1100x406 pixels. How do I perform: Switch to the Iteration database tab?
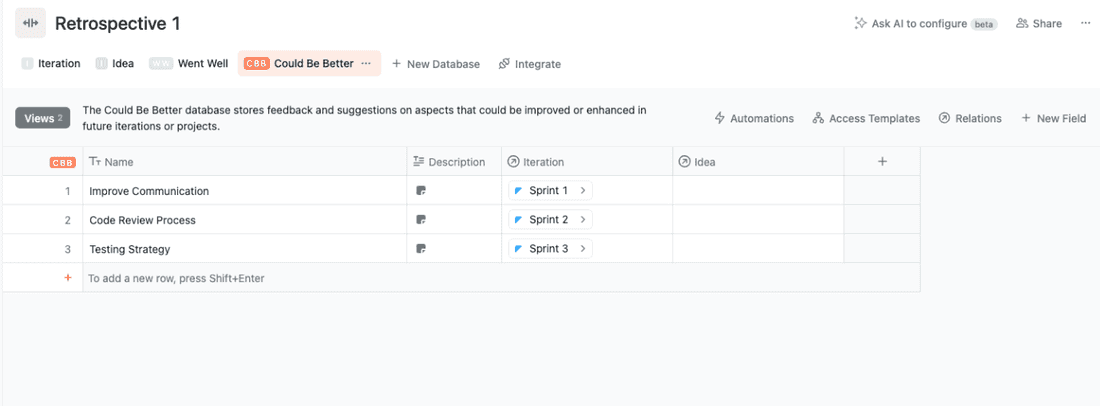pos(51,63)
